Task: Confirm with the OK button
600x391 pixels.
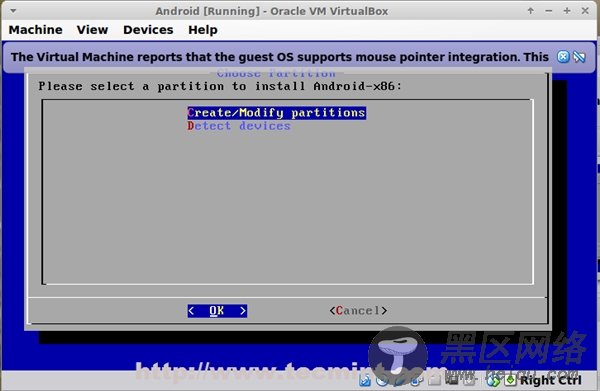Action: click(x=217, y=311)
